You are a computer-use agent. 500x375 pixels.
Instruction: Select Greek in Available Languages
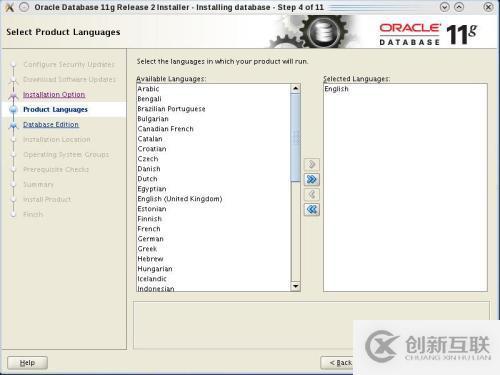pos(214,249)
